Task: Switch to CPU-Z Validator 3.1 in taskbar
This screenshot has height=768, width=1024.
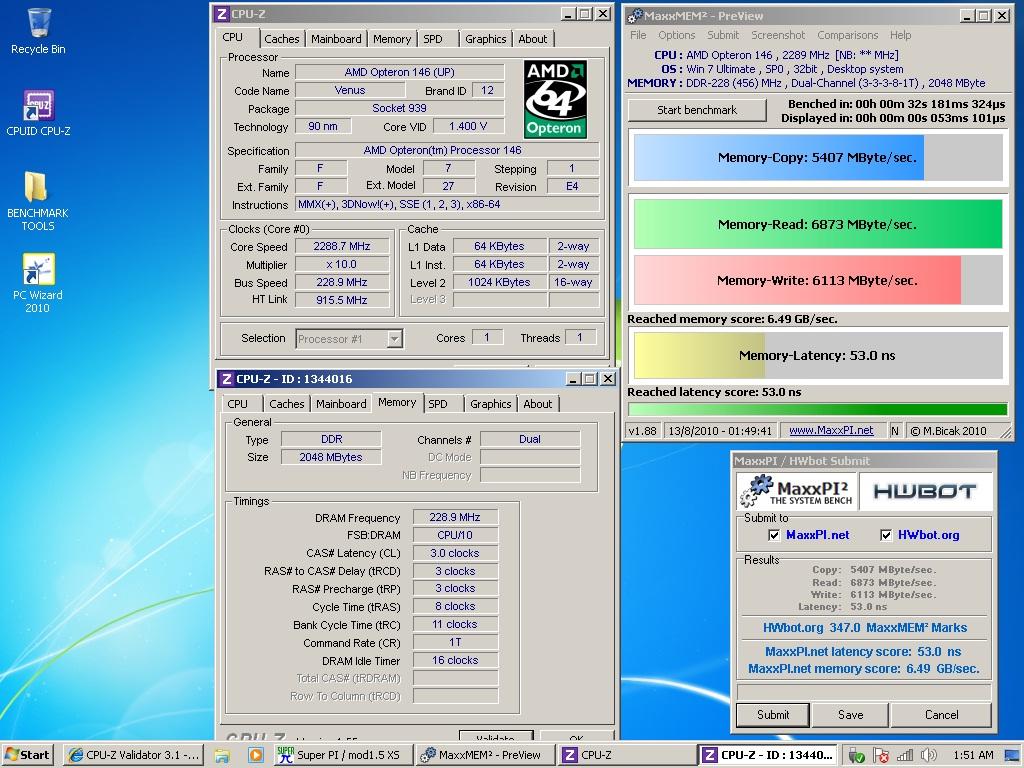Action: point(134,755)
